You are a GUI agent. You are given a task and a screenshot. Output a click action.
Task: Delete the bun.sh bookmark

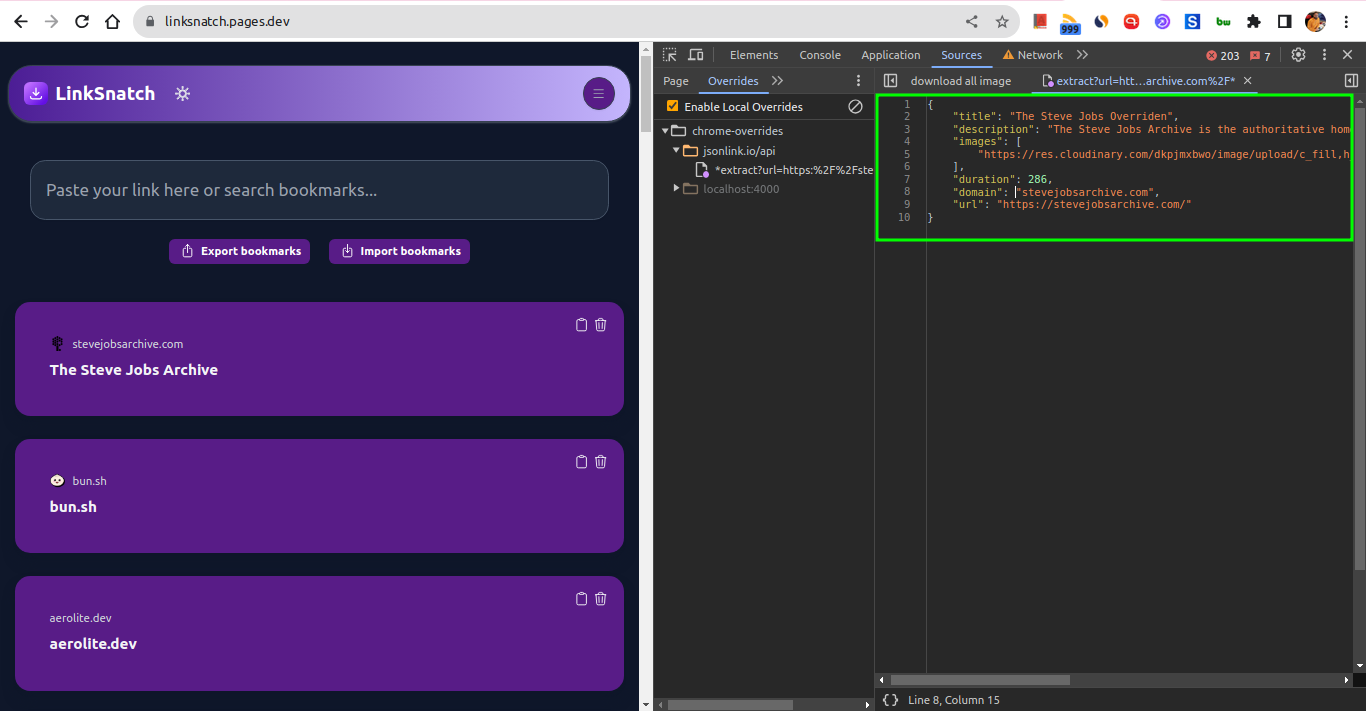click(601, 461)
